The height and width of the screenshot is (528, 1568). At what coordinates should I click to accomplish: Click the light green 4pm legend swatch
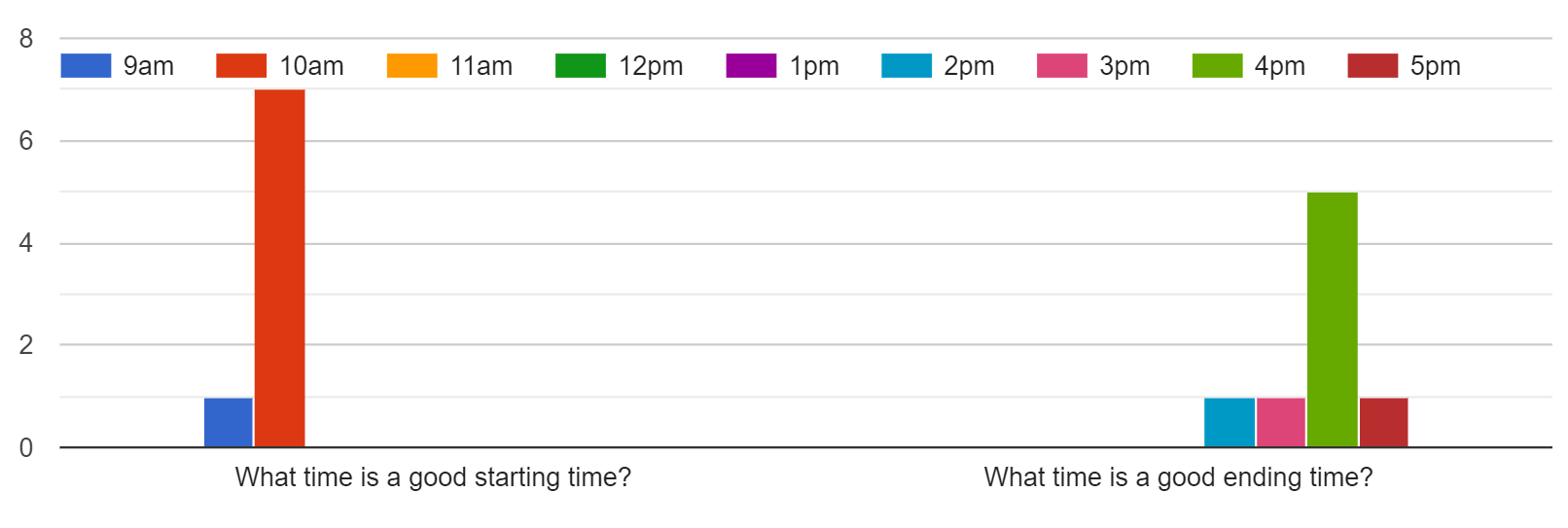[x=1218, y=65]
